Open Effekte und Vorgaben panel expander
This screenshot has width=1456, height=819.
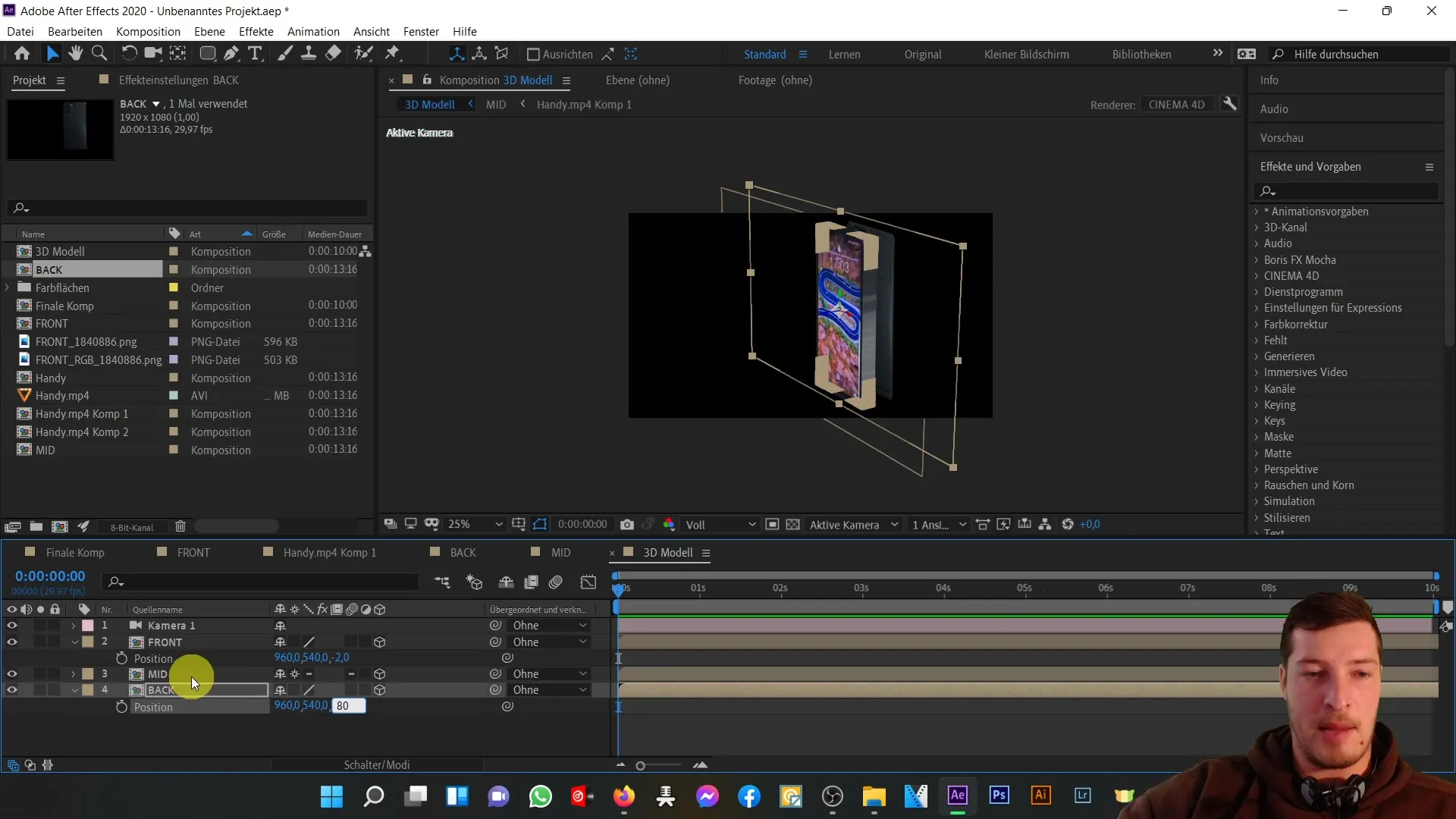1431,166
